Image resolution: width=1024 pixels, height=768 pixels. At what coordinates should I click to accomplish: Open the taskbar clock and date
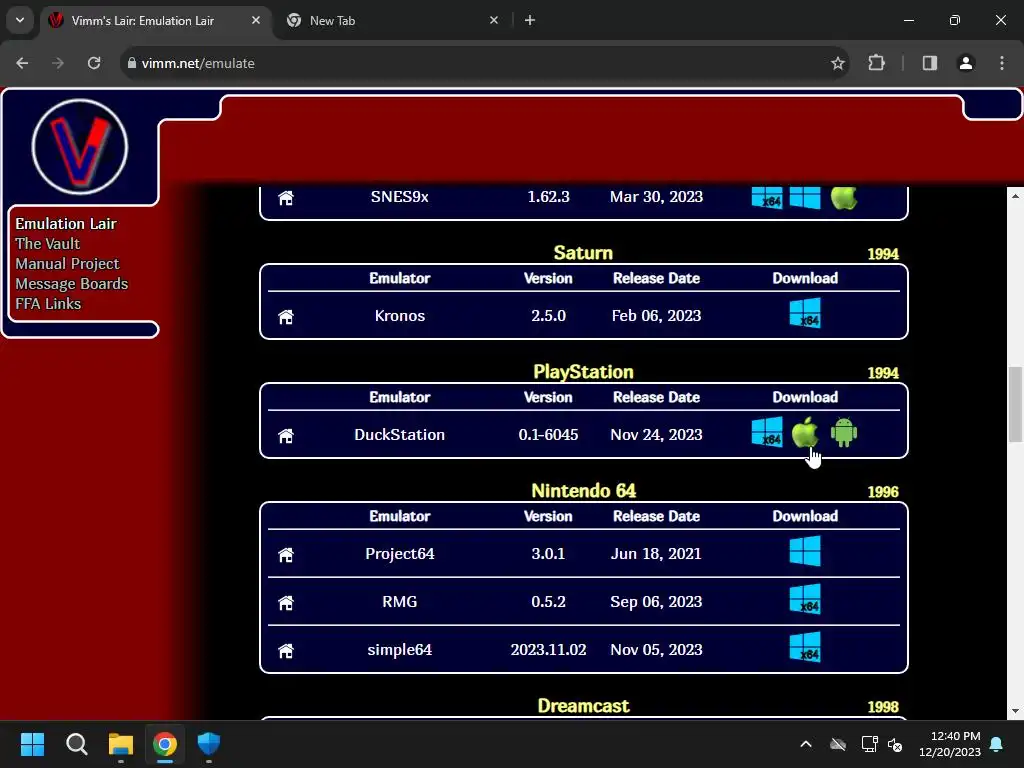(x=950, y=744)
